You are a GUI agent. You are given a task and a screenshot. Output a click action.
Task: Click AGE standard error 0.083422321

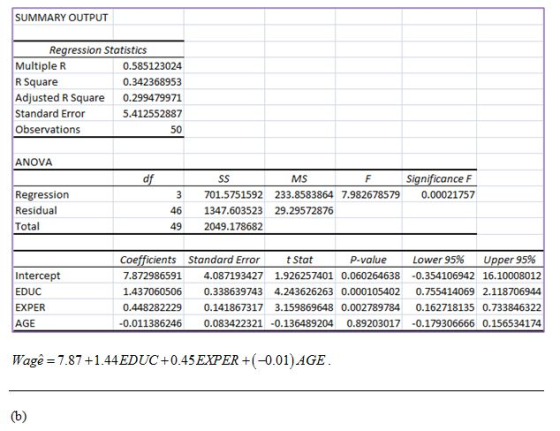pos(233,323)
